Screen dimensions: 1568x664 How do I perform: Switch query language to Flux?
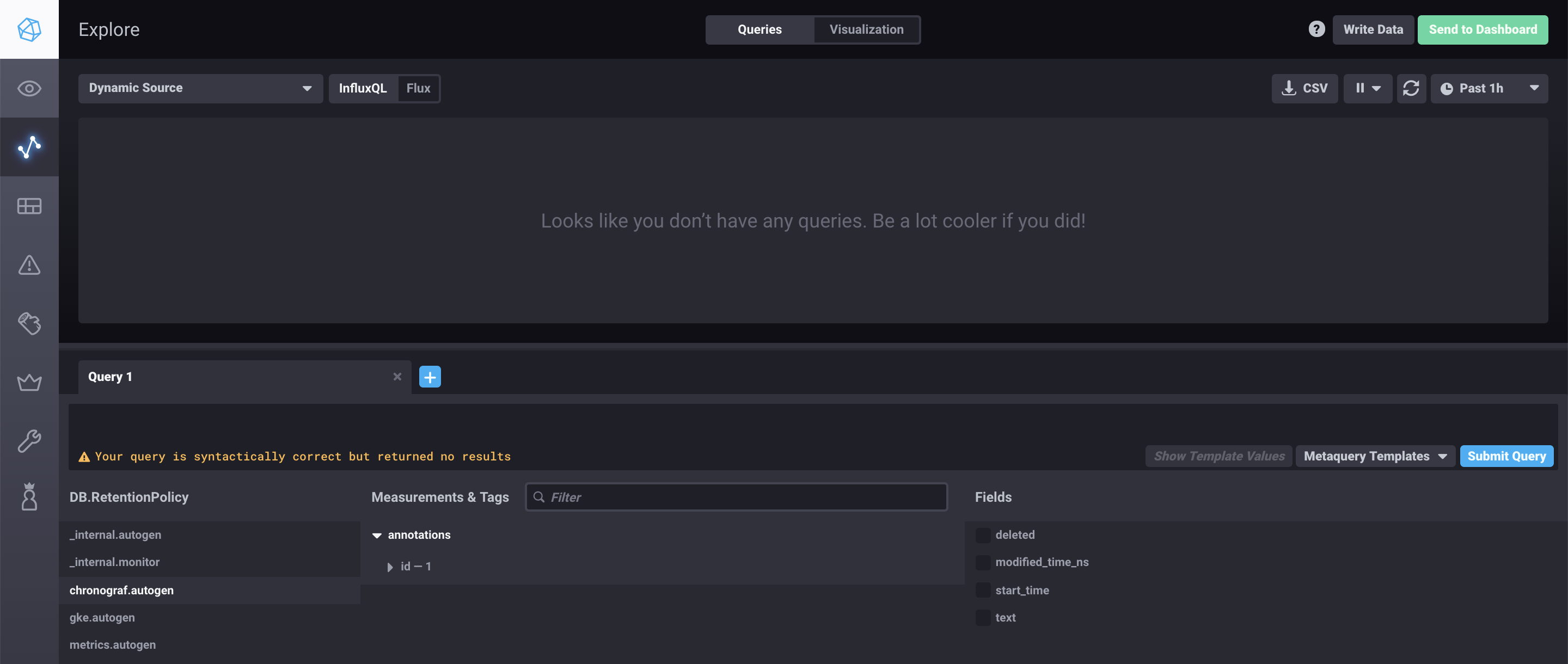(418, 88)
